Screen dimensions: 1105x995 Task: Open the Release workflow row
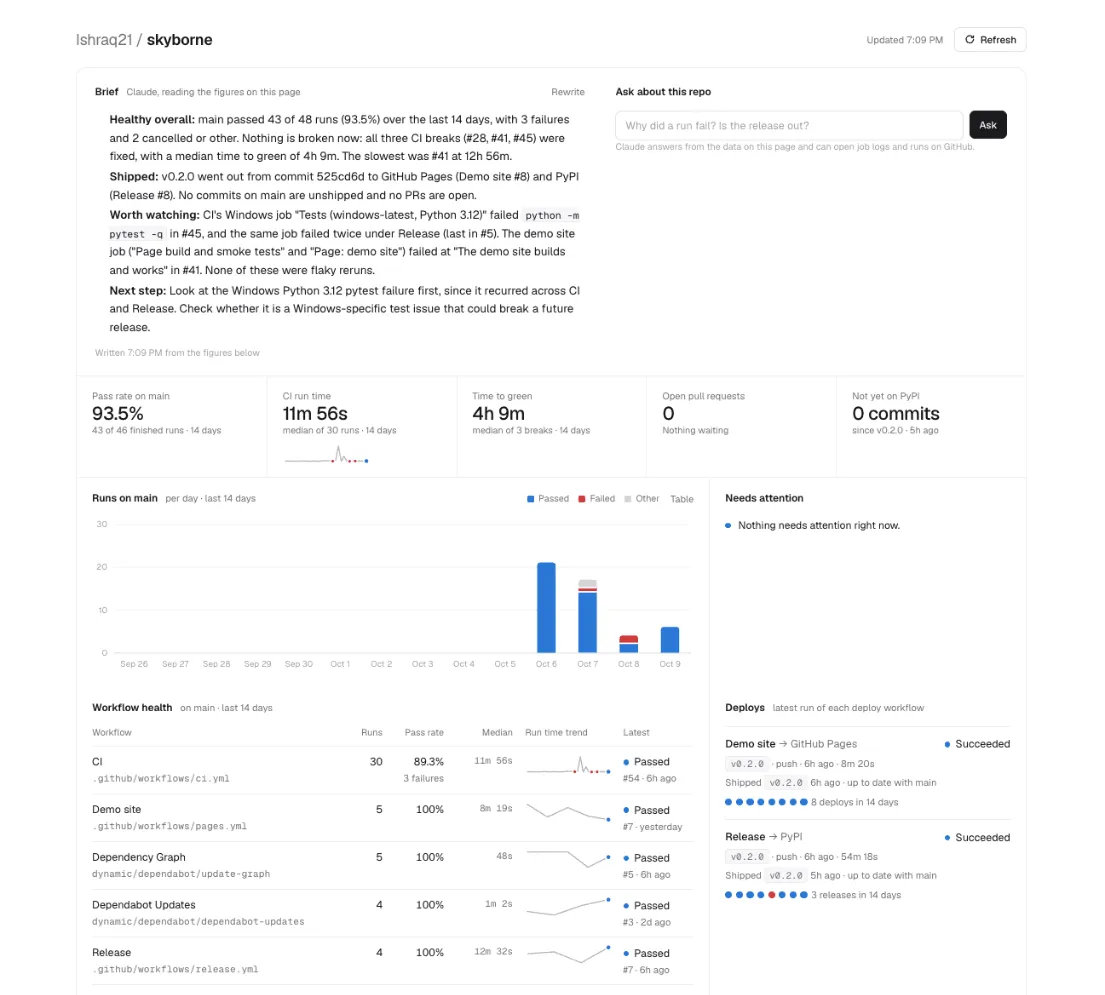393,960
